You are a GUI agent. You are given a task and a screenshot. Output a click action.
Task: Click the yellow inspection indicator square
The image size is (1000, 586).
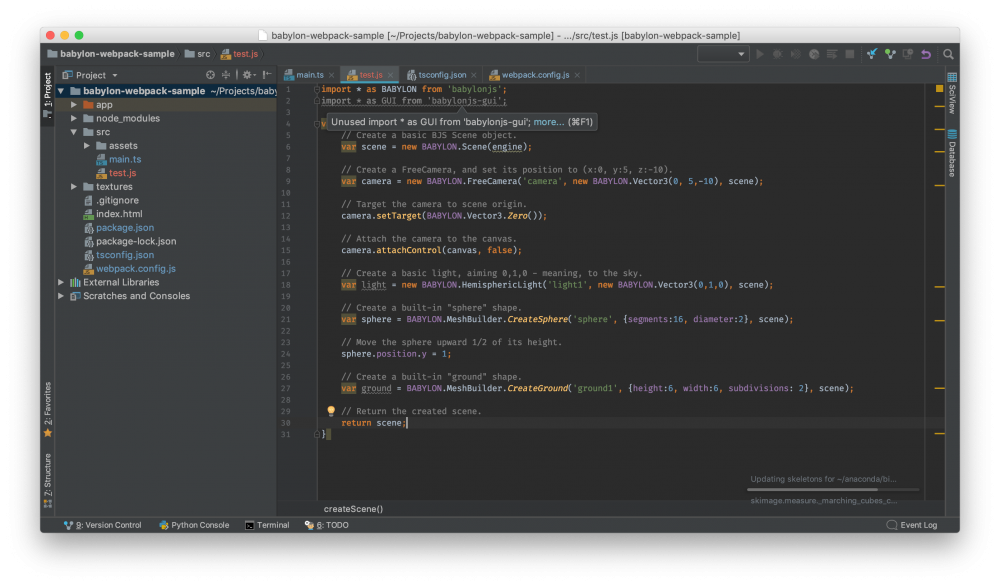pyautogui.click(x=939, y=89)
